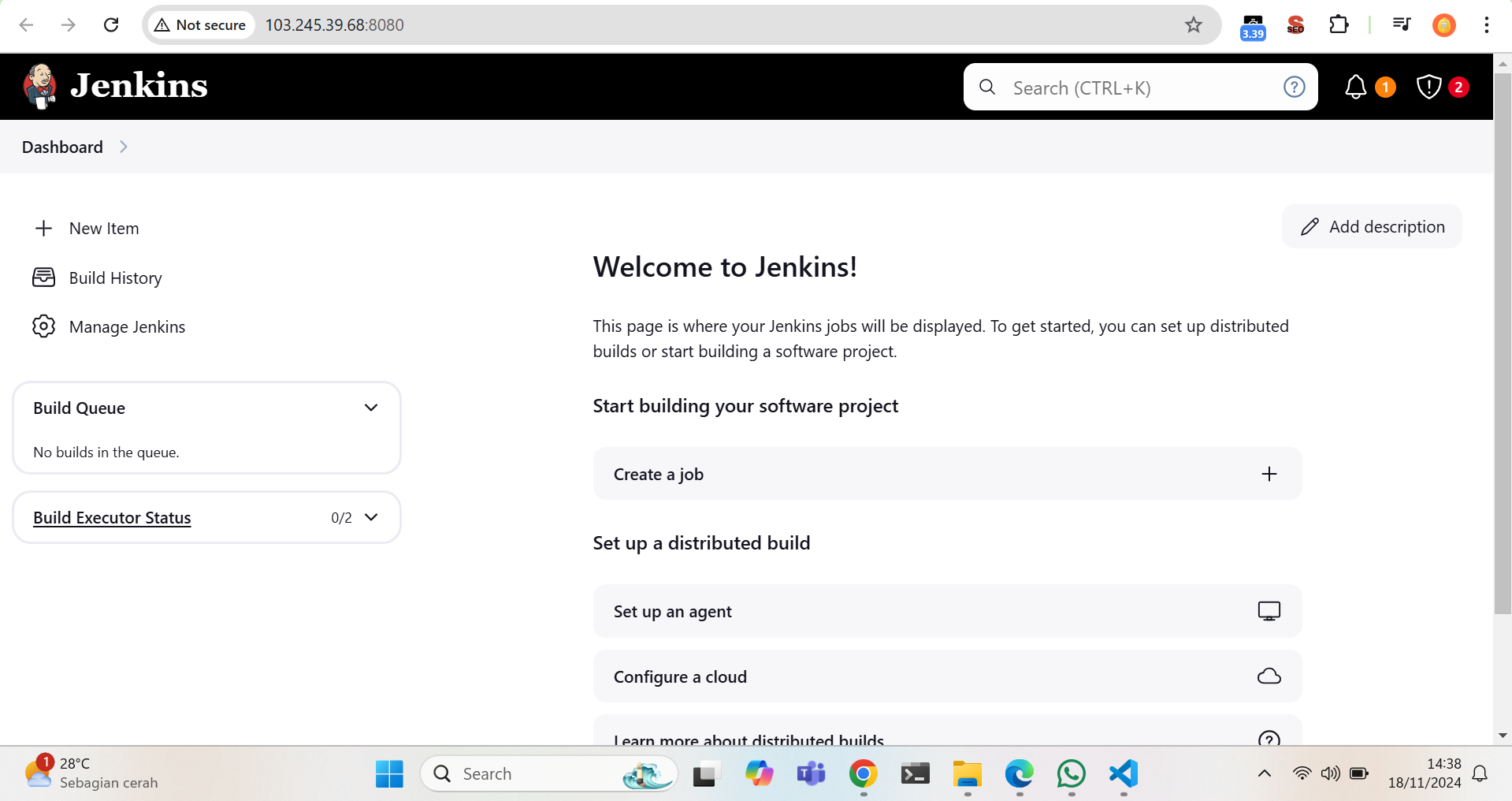Open the Chrome profile avatar

coord(1443,25)
